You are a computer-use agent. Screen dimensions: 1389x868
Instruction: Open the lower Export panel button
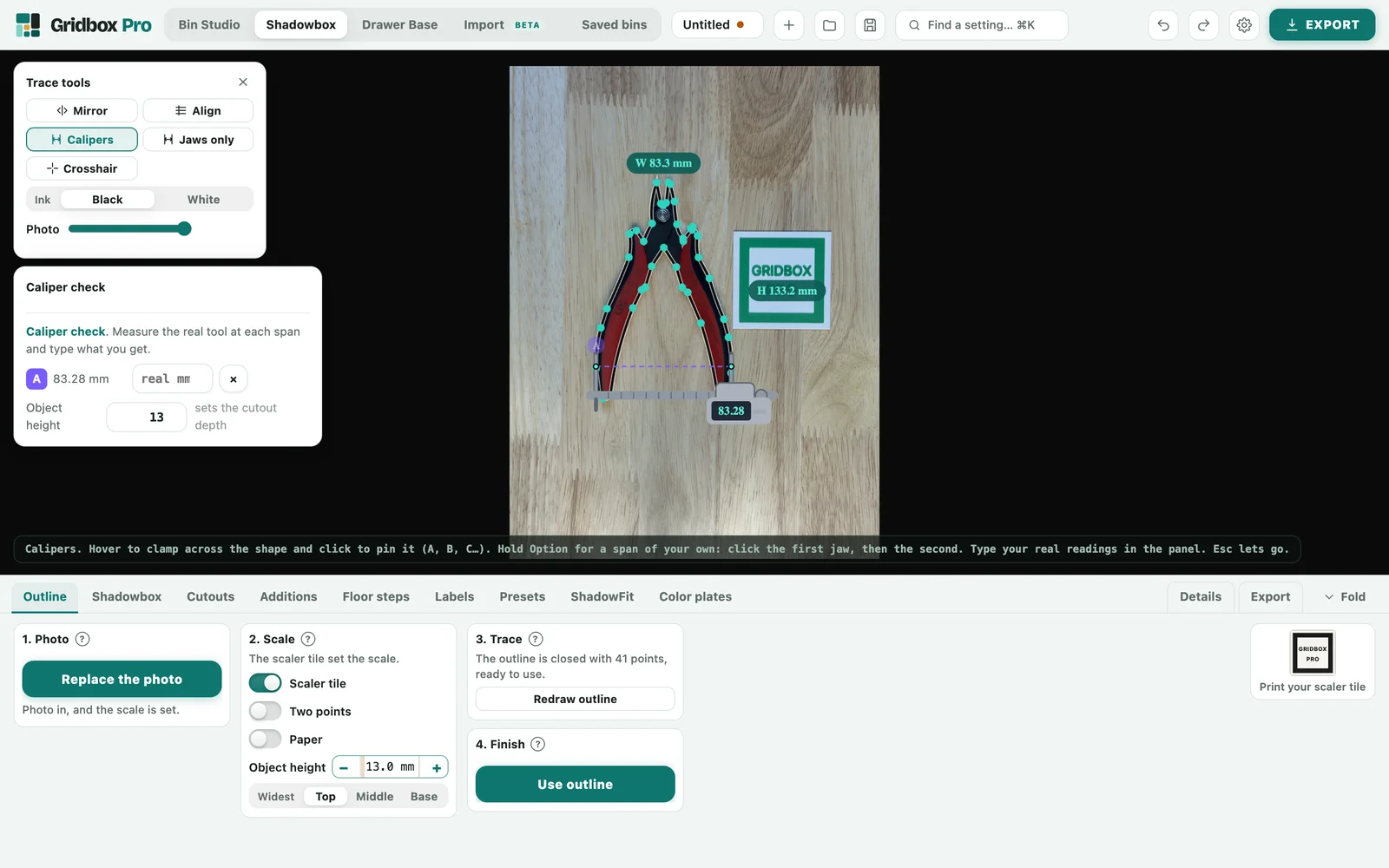pos(1270,596)
